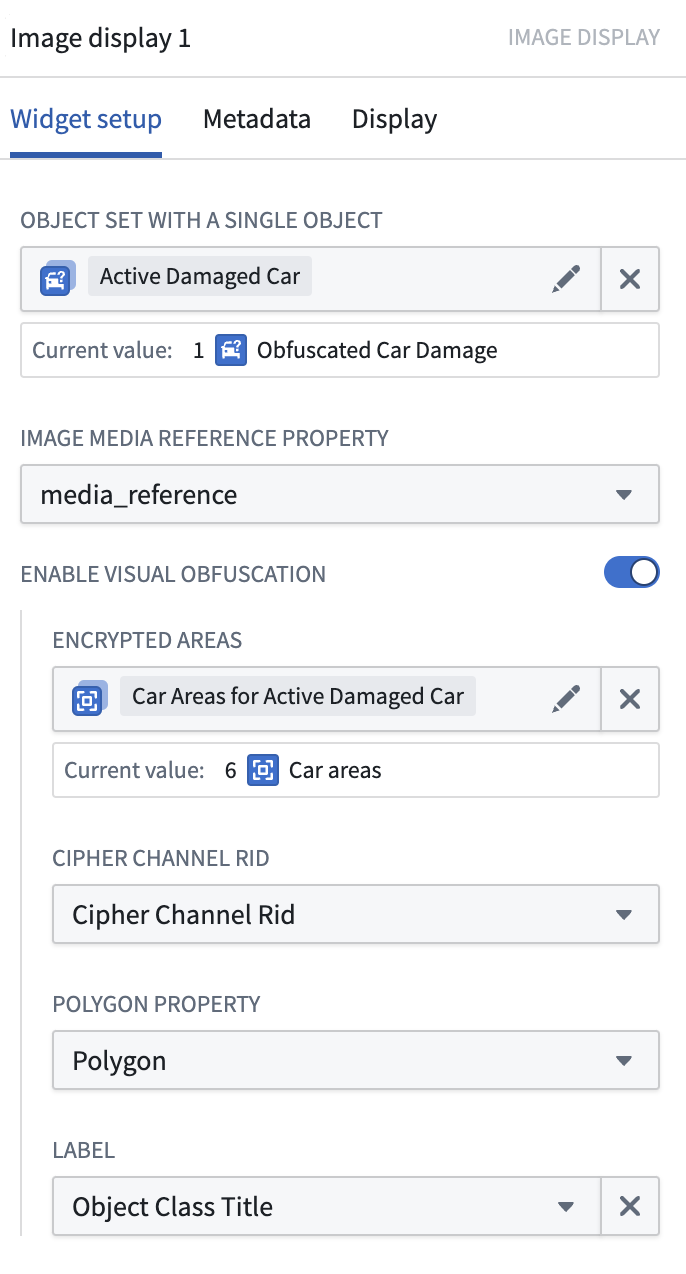Click the Active Damaged Car object type icon

(x=58, y=278)
